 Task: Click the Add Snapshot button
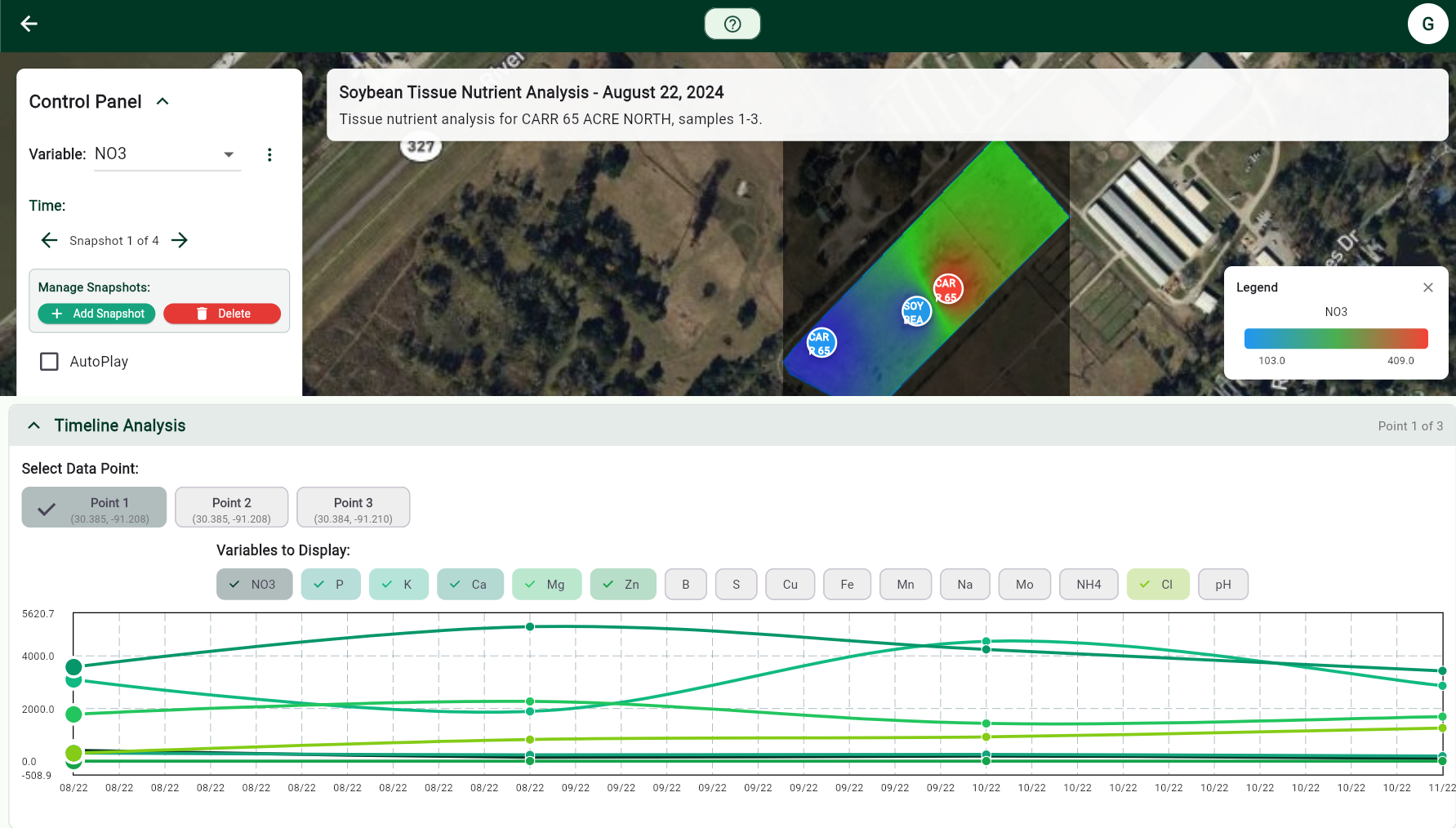pyautogui.click(x=96, y=314)
